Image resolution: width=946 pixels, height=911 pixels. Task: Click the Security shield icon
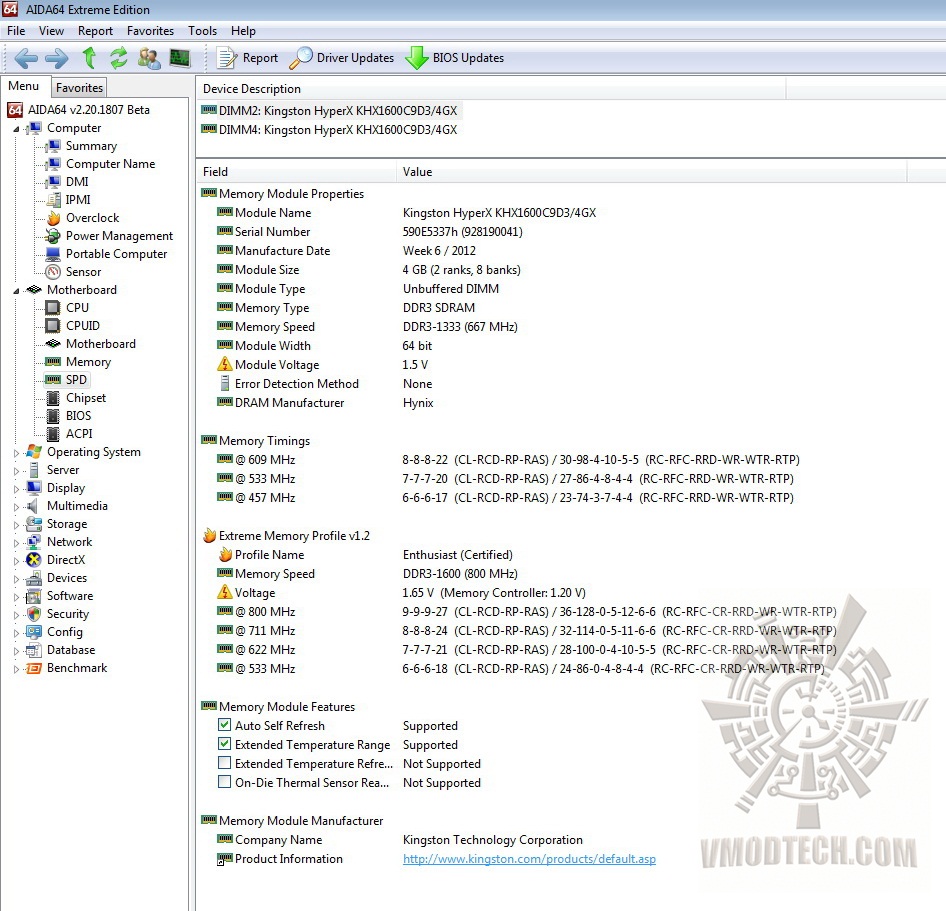click(x=34, y=614)
